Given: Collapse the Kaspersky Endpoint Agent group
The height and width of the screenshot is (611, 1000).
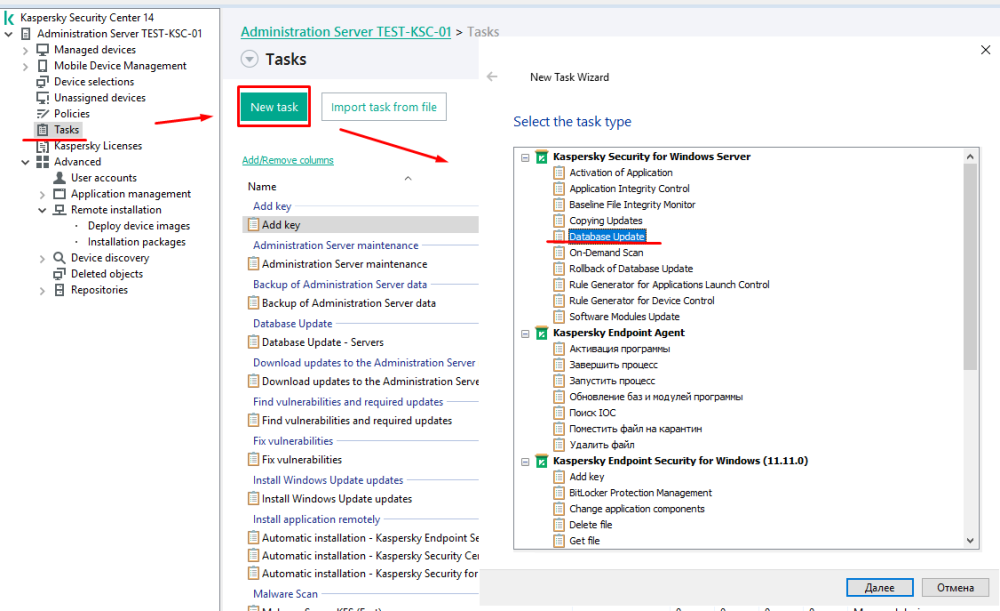Looking at the screenshot, I should (524, 333).
